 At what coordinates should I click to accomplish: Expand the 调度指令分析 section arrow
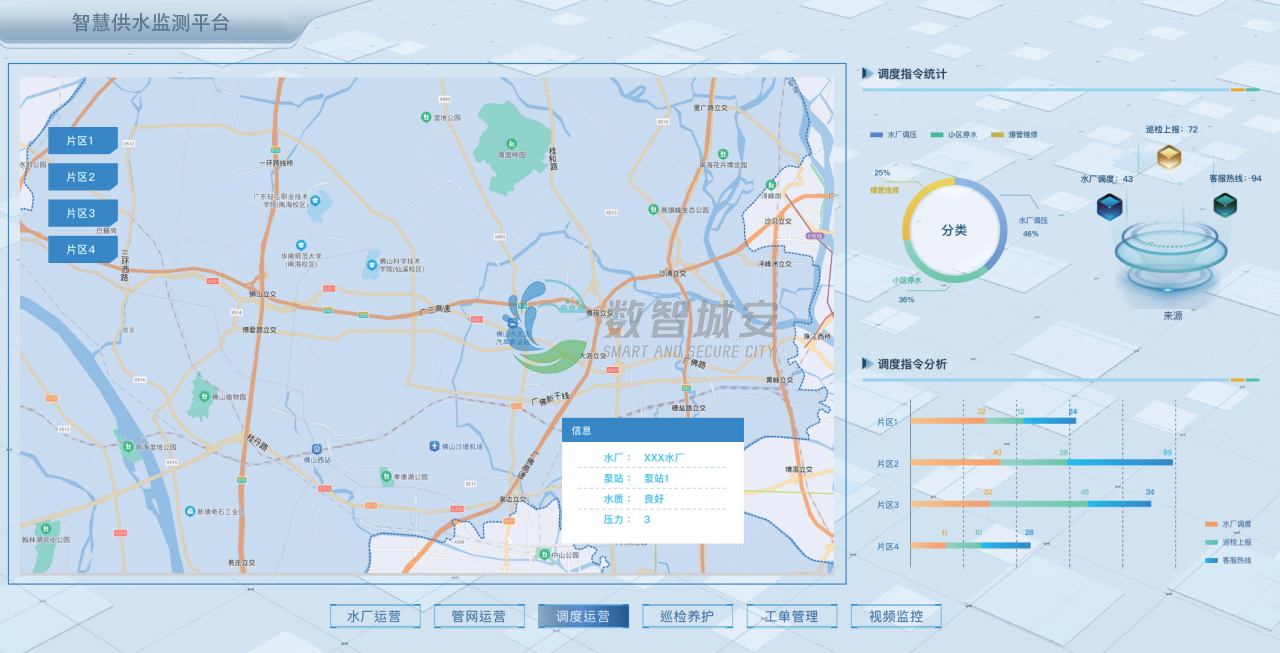(x=867, y=364)
